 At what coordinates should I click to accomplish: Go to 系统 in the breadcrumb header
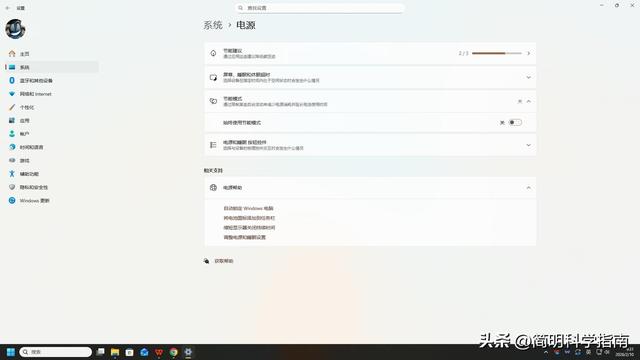click(213, 25)
